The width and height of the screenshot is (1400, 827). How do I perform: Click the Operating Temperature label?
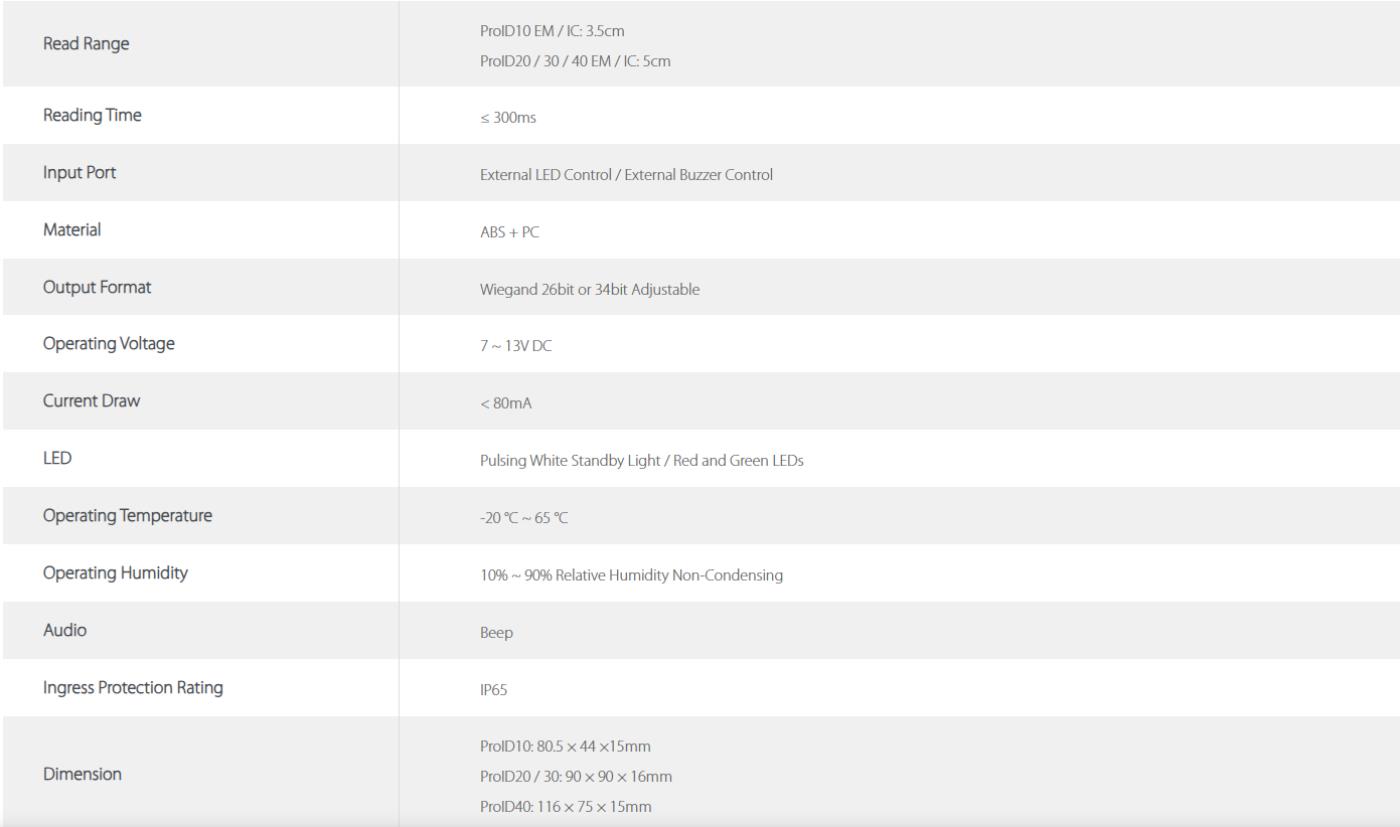[x=128, y=516]
